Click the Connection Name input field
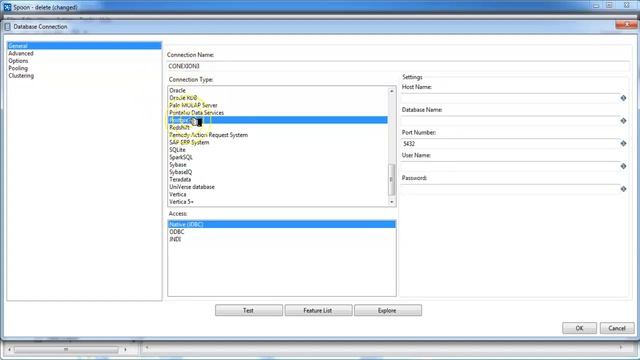 [398, 66]
